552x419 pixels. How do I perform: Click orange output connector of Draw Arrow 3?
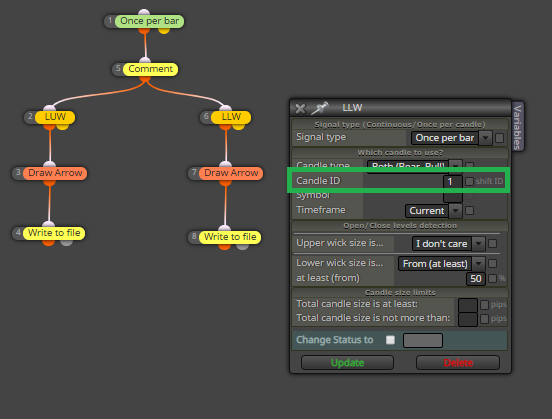(49, 182)
